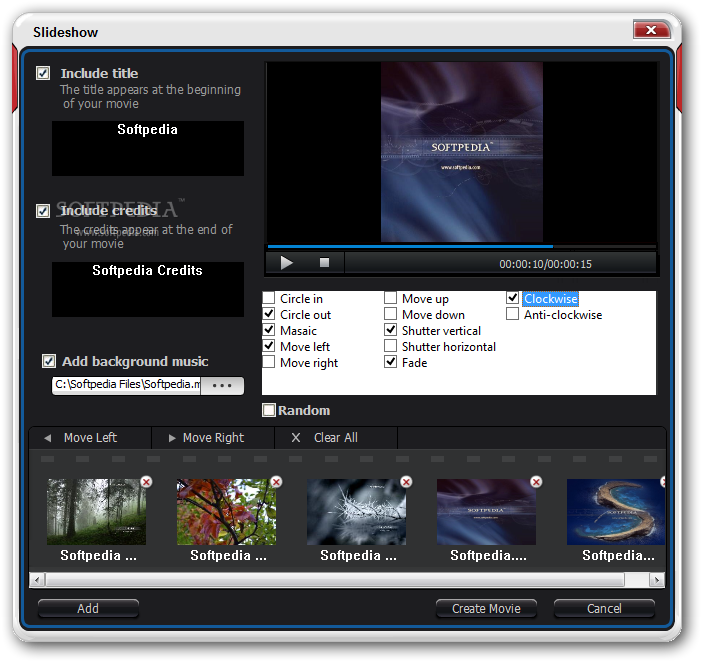Uncheck the Fade transition
The image size is (702, 662).
tap(390, 362)
